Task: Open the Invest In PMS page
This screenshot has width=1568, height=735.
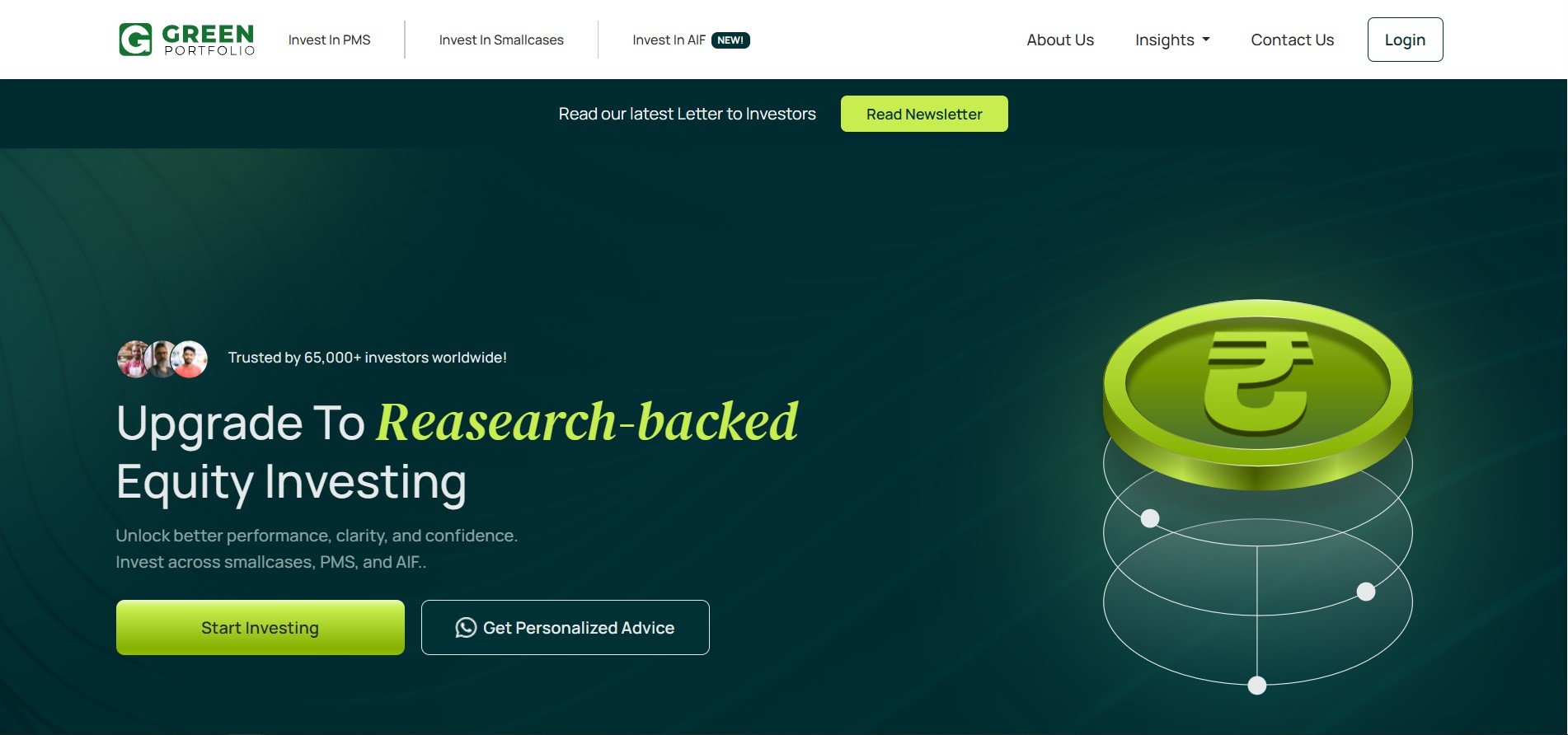Action: tap(329, 40)
